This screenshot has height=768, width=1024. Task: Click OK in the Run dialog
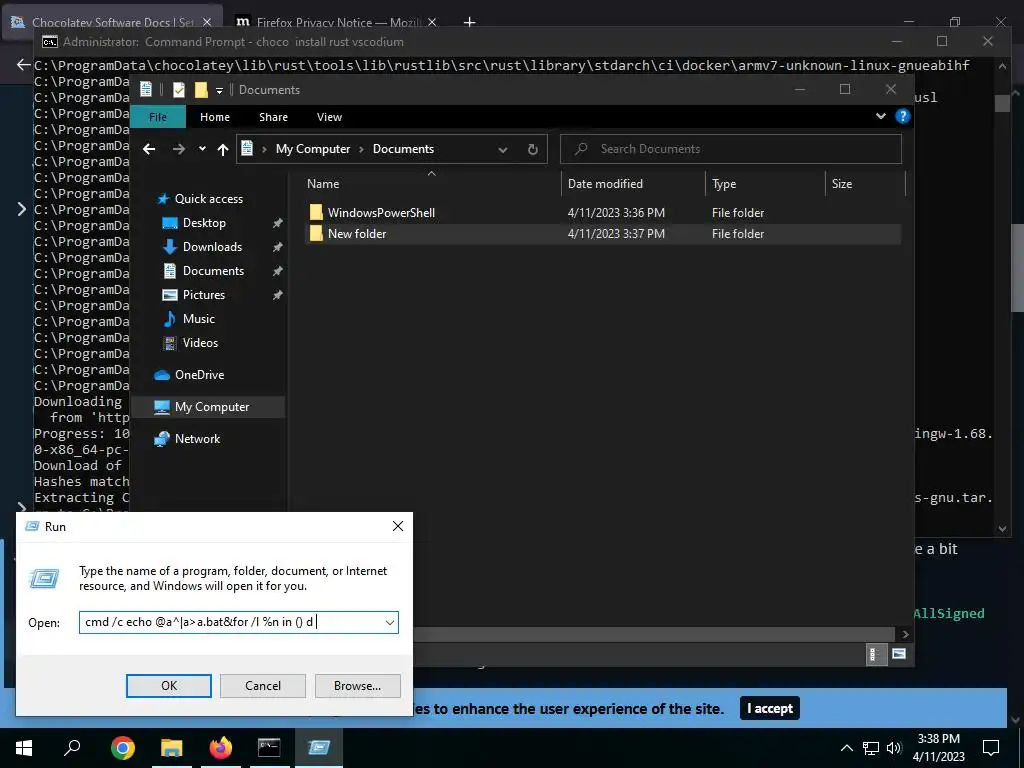point(168,686)
